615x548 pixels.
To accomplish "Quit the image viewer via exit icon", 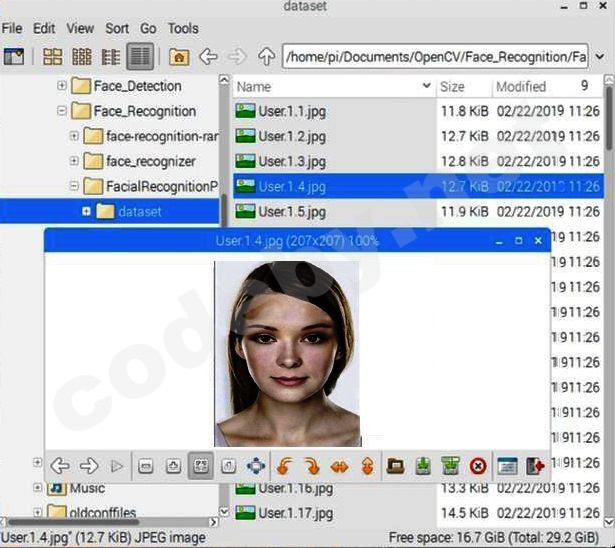I will click(535, 466).
